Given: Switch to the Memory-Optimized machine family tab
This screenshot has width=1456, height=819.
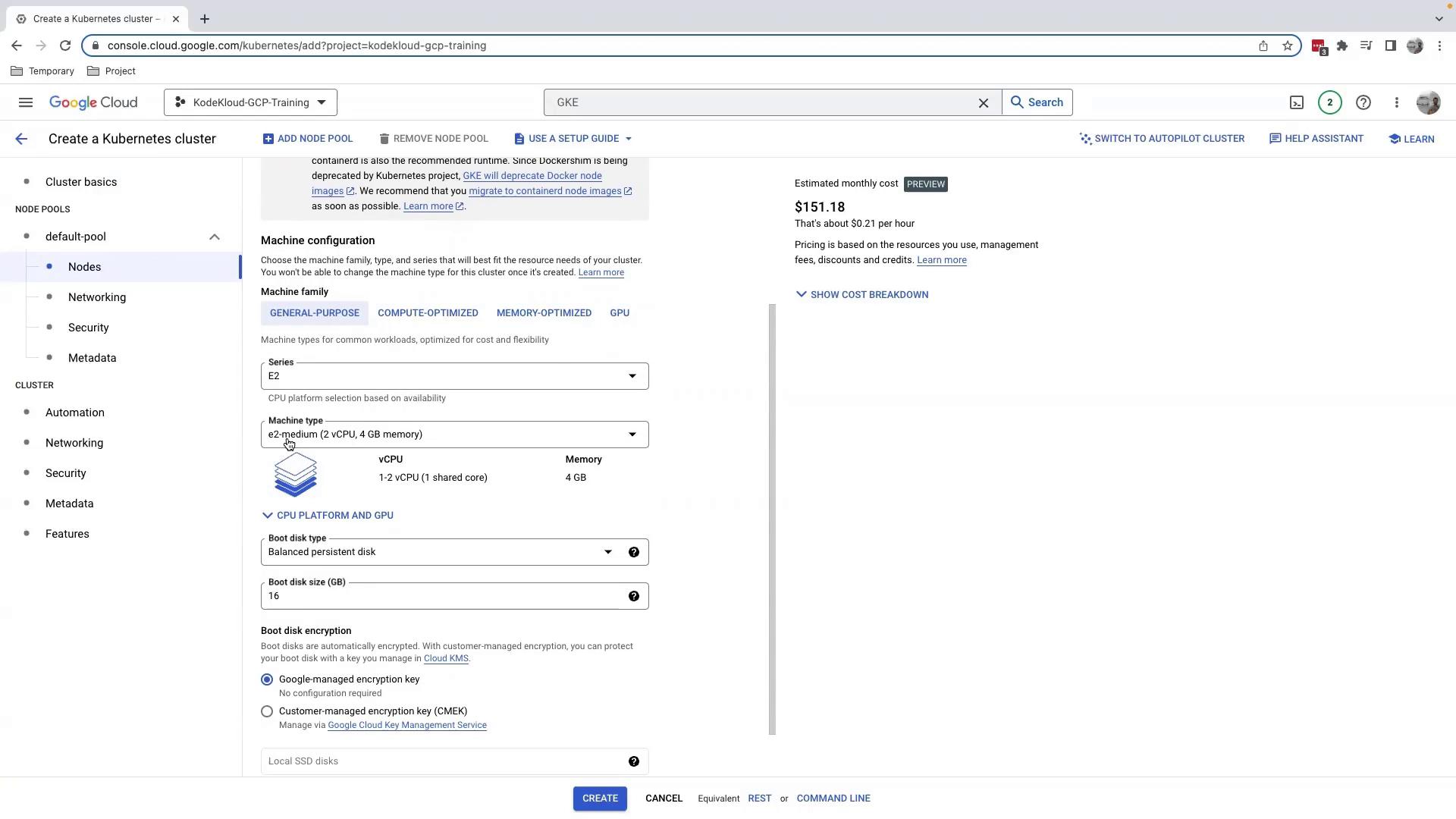Looking at the screenshot, I should click(x=544, y=313).
